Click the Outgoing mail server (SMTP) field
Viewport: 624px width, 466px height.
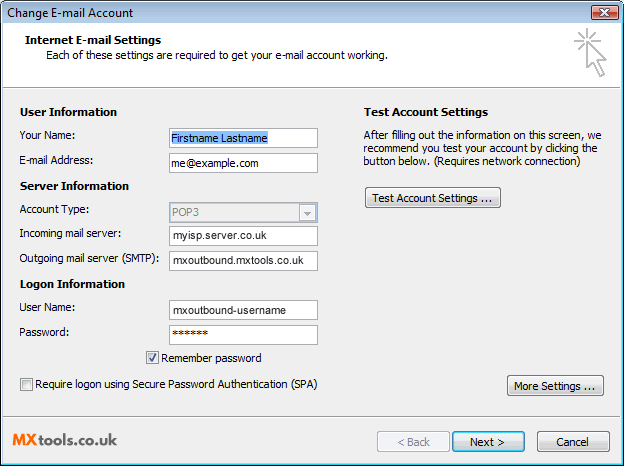coord(243,261)
